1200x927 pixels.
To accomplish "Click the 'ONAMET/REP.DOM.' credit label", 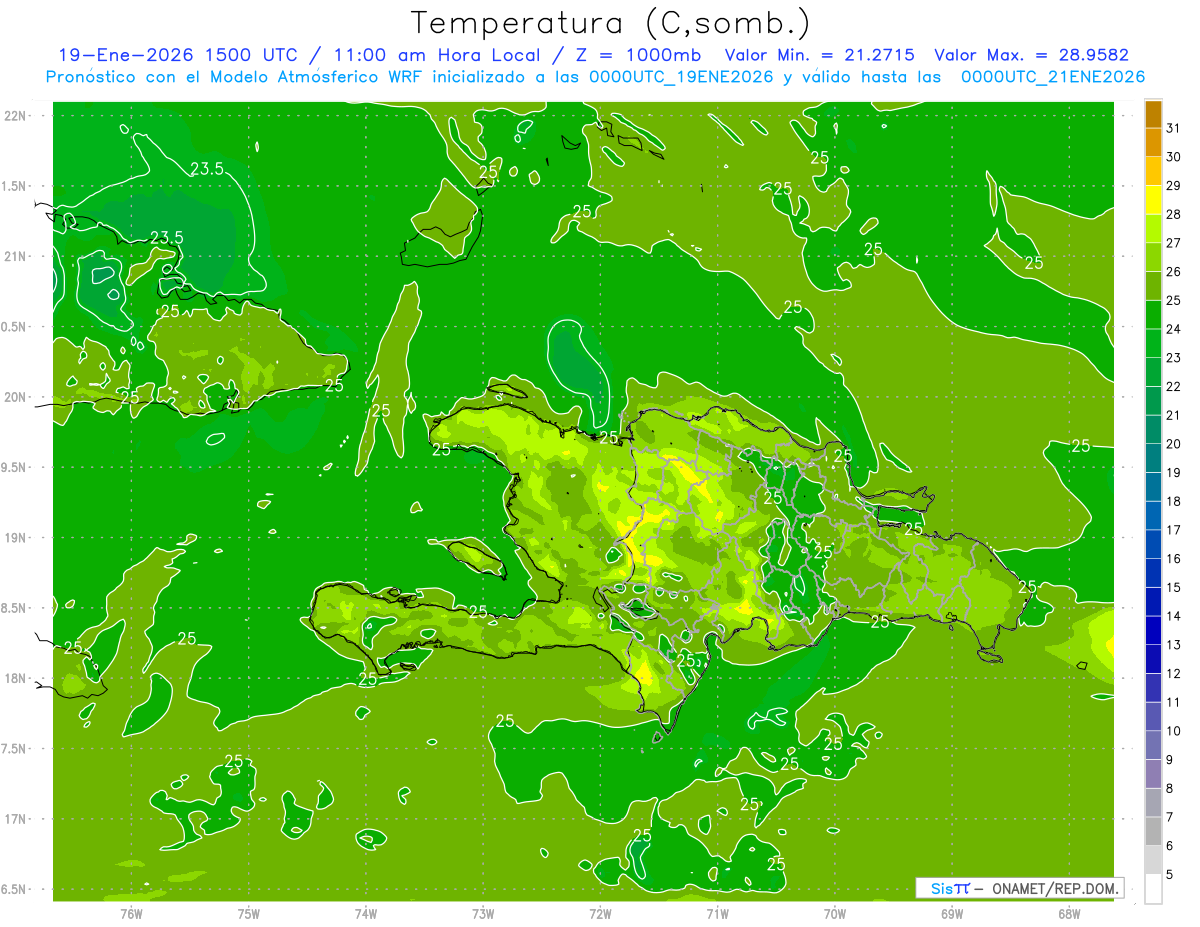I will tap(1054, 888).
